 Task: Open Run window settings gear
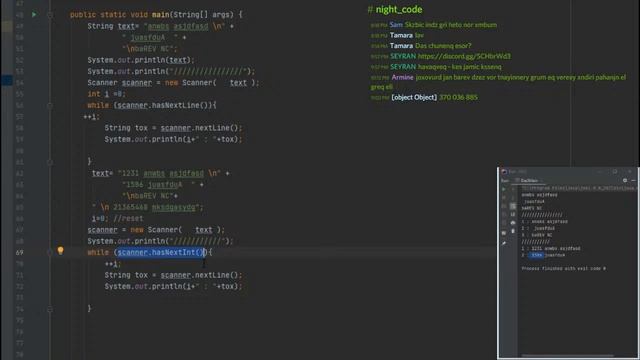click(x=625, y=180)
